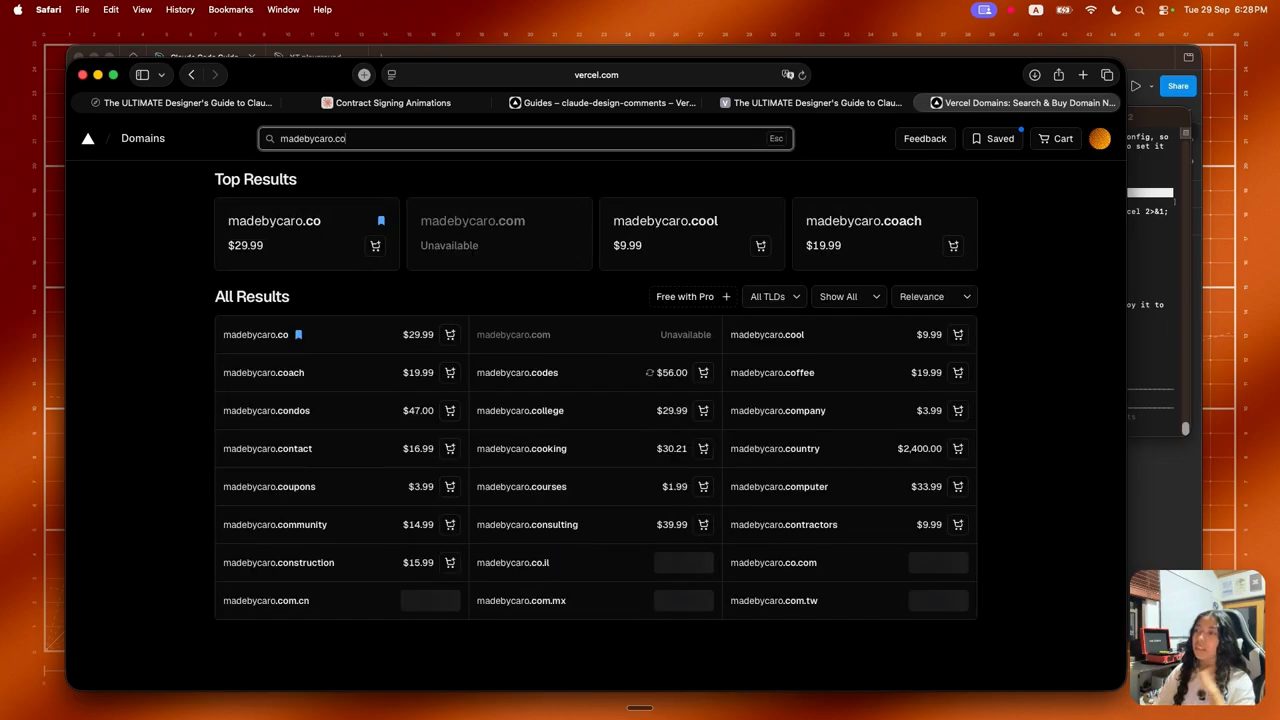The width and height of the screenshot is (1280, 720).
Task: Add madebycaro.coffee to cart from All Results
Action: (x=957, y=373)
